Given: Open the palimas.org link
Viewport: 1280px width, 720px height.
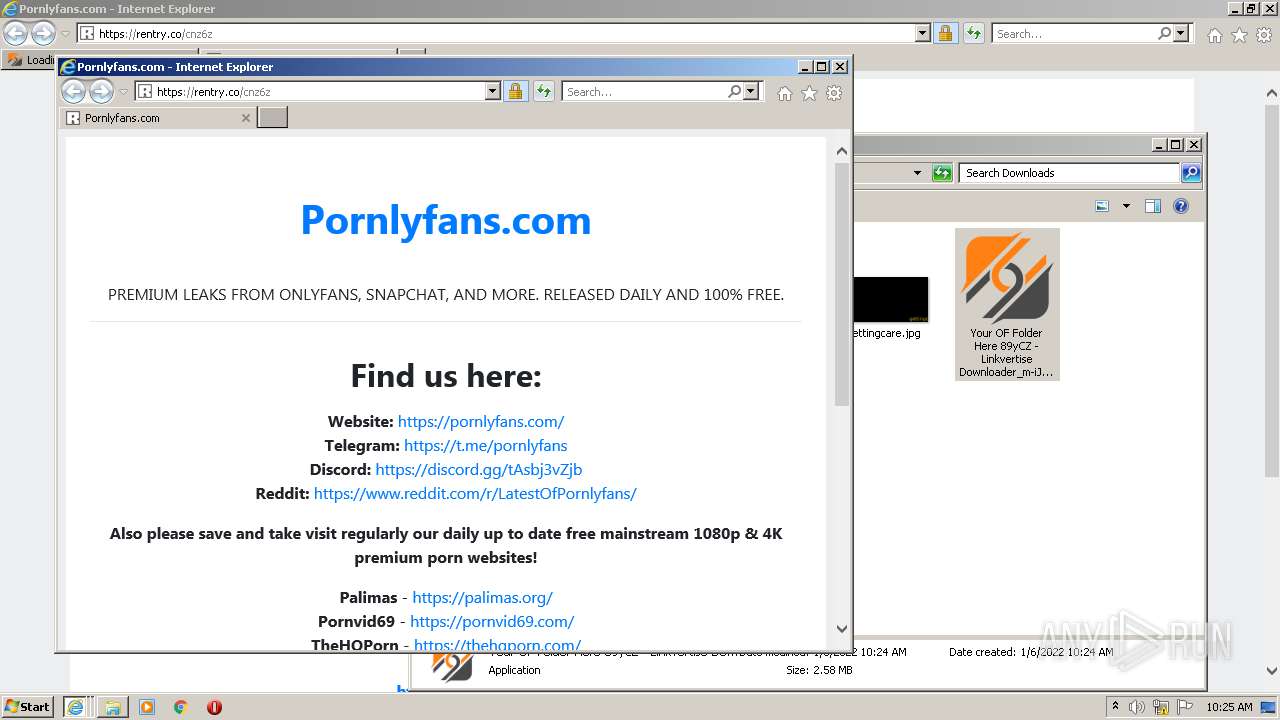Looking at the screenshot, I should point(482,597).
